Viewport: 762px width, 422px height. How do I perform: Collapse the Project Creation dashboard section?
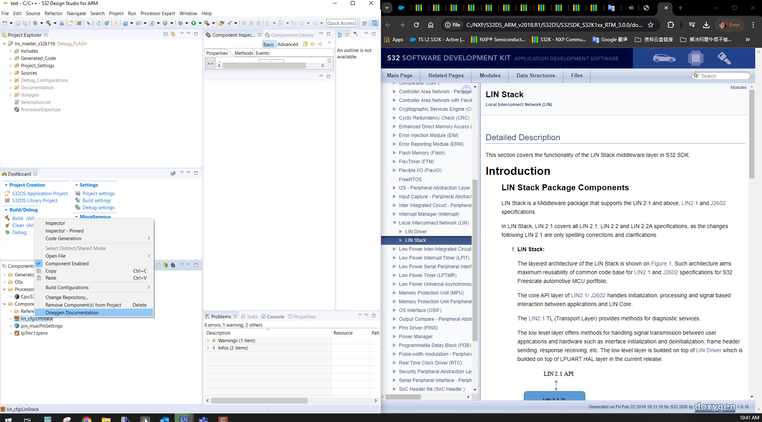click(x=6, y=185)
